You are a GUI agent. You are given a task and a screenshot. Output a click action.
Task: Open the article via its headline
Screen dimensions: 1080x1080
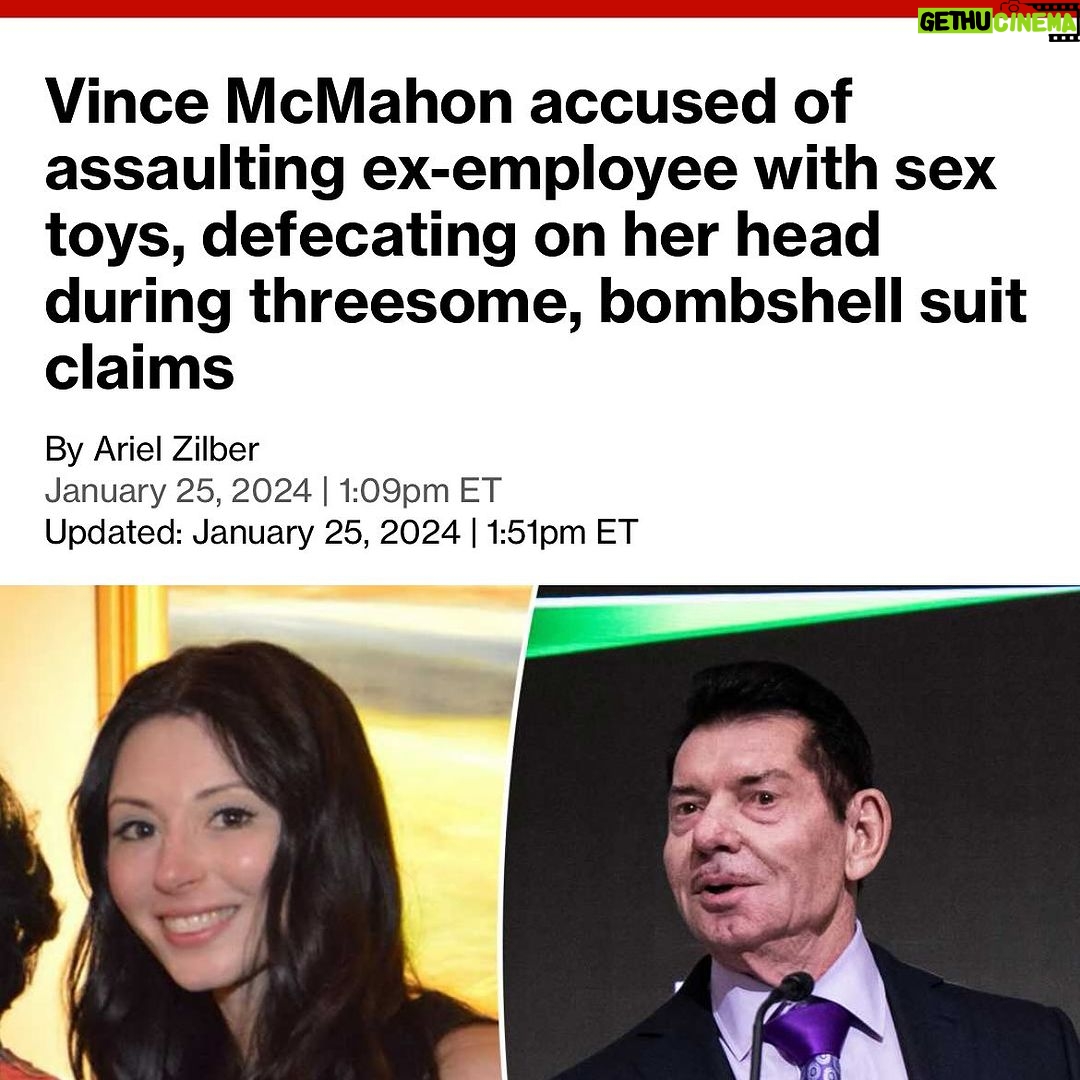click(536, 234)
